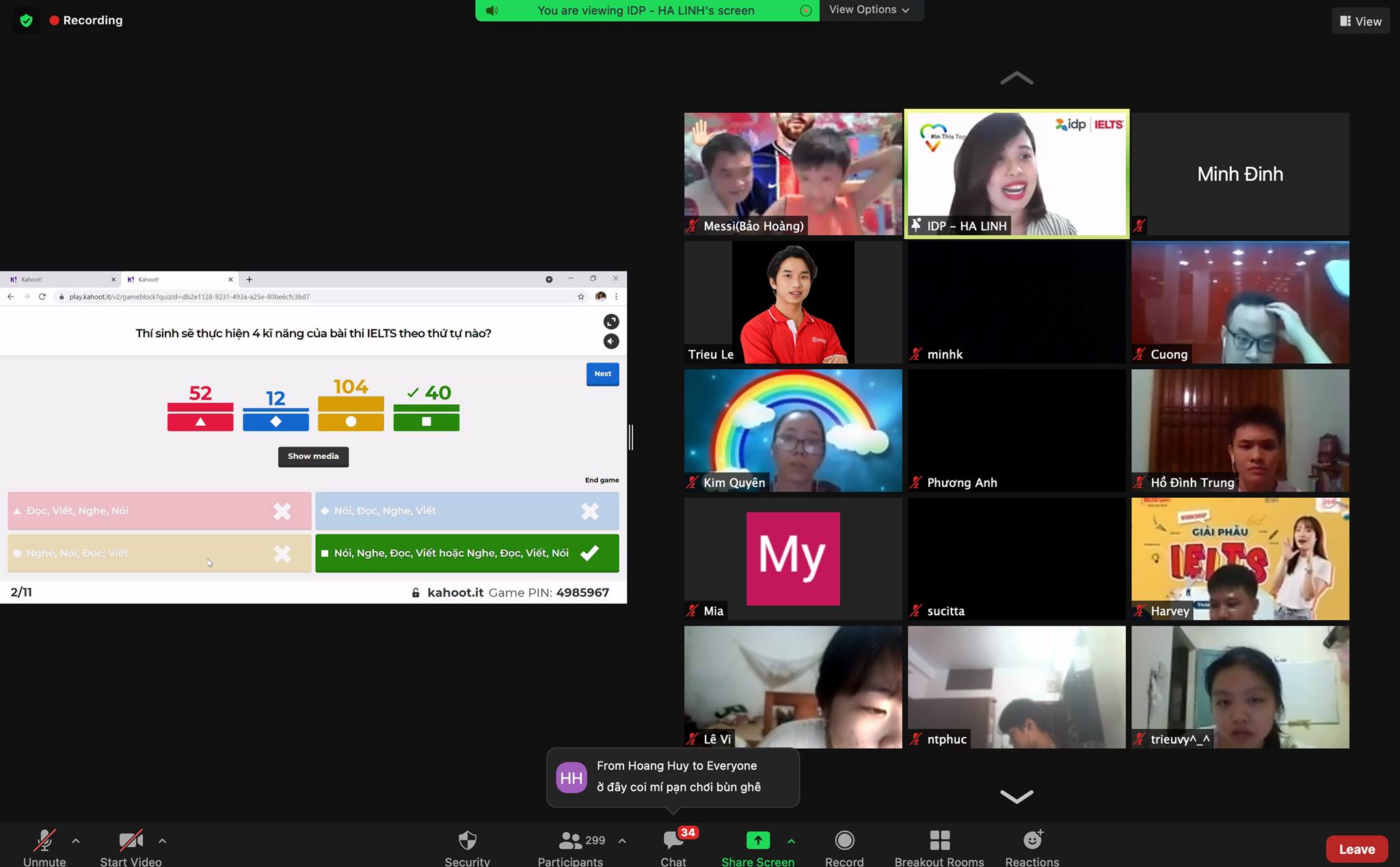Click the green encryption shield icon
This screenshot has height=867, width=1400.
[26, 21]
